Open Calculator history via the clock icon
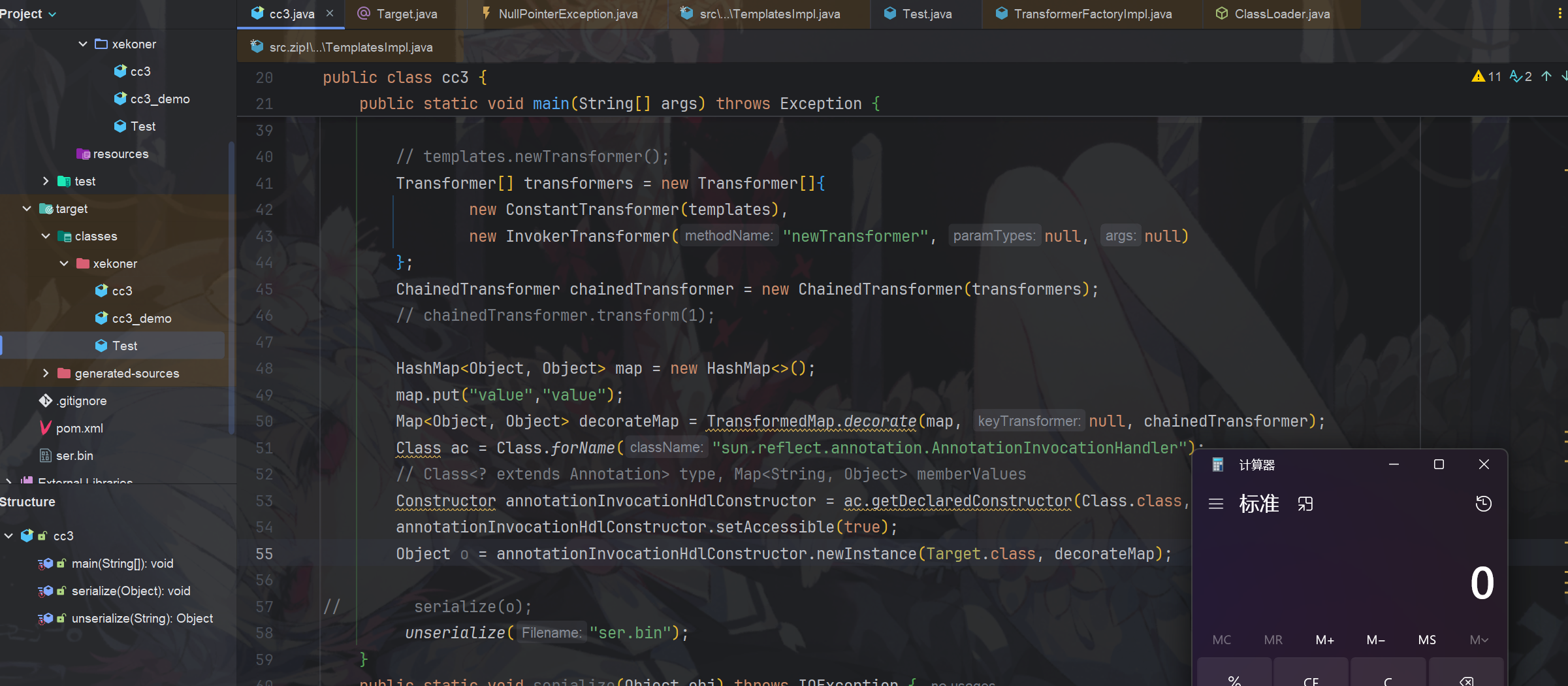1568x686 pixels. [1483, 504]
